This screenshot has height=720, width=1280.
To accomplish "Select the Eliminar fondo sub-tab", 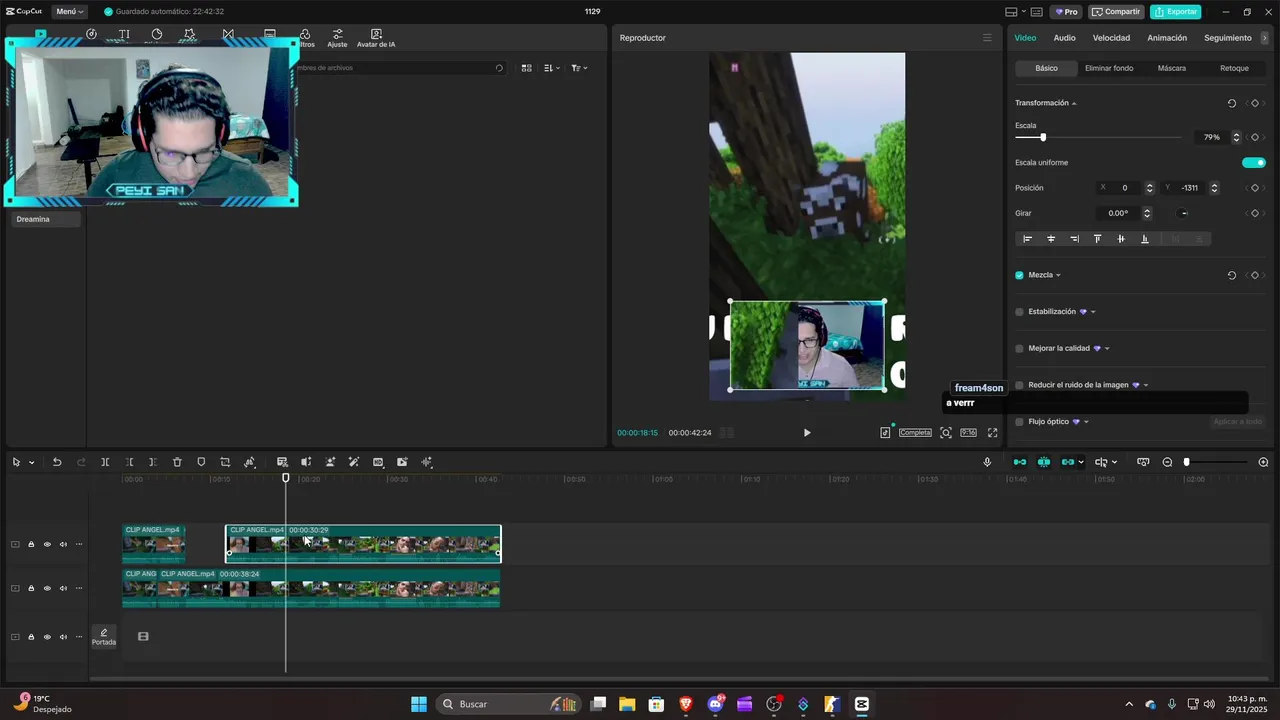I will pos(1109,68).
